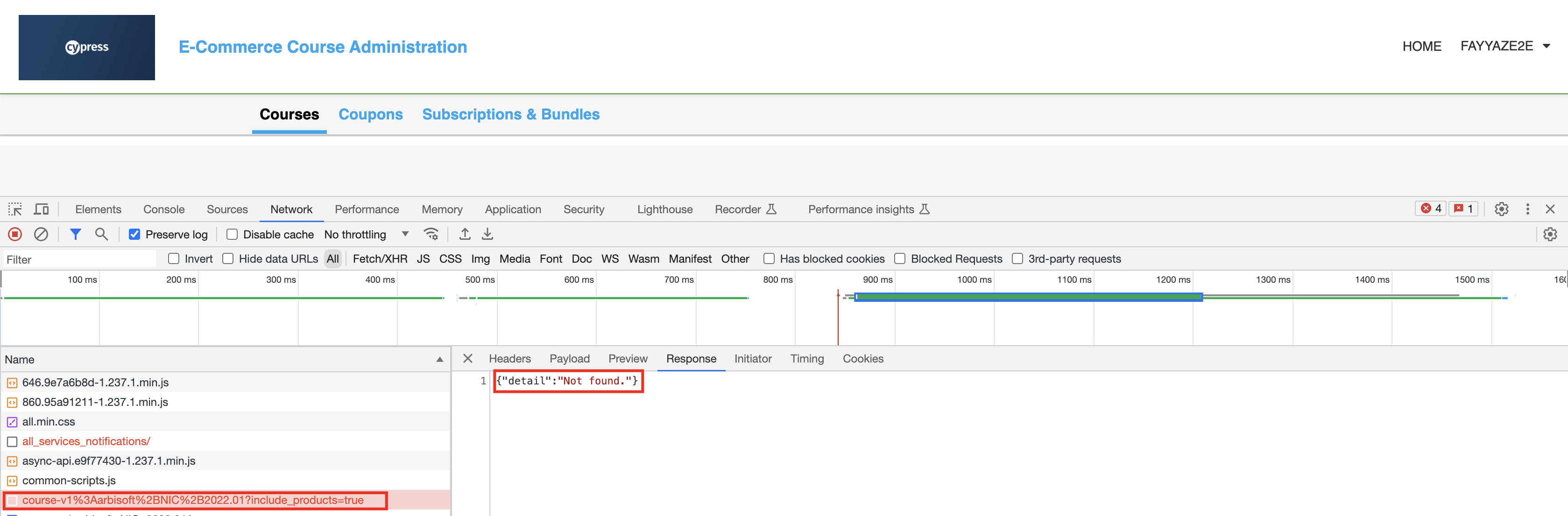Open the network conditions Wi-Fi icon

(431, 234)
